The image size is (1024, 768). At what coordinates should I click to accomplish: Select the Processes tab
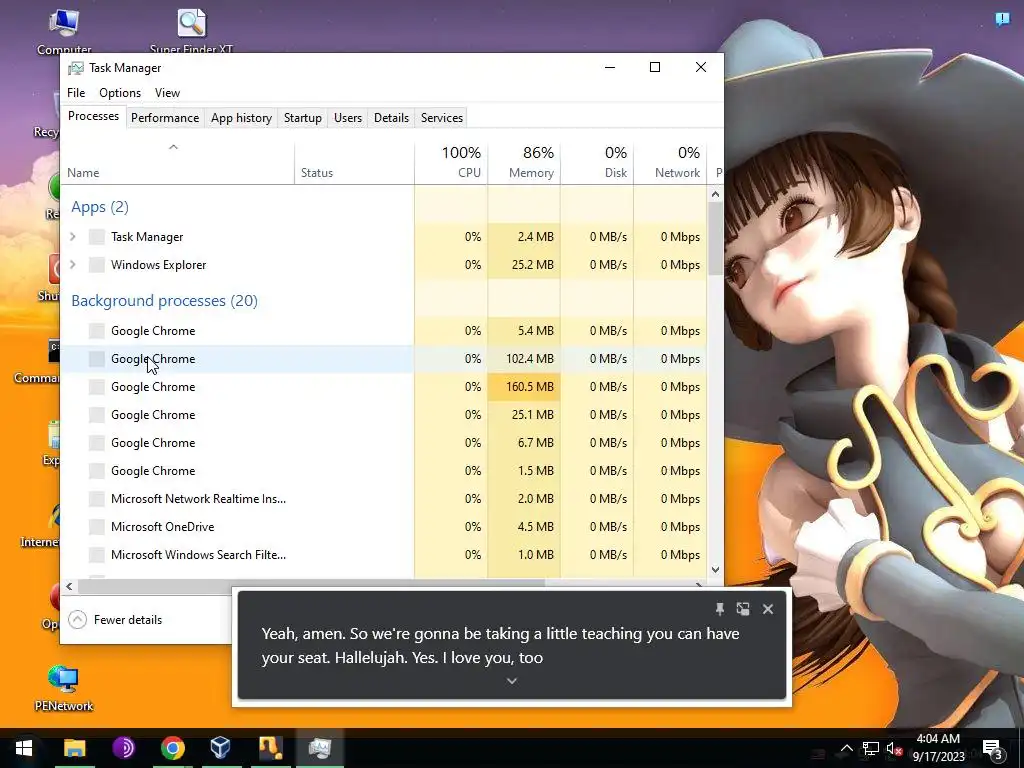pyautogui.click(x=93, y=116)
